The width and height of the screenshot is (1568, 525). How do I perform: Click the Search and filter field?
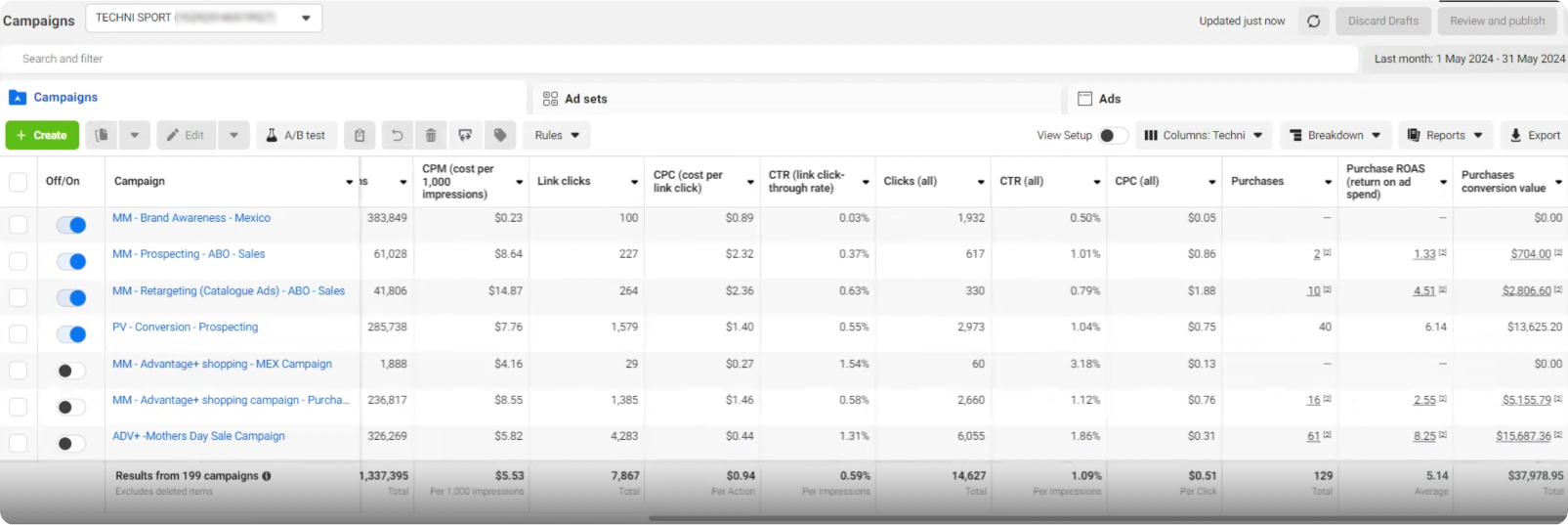point(678,59)
